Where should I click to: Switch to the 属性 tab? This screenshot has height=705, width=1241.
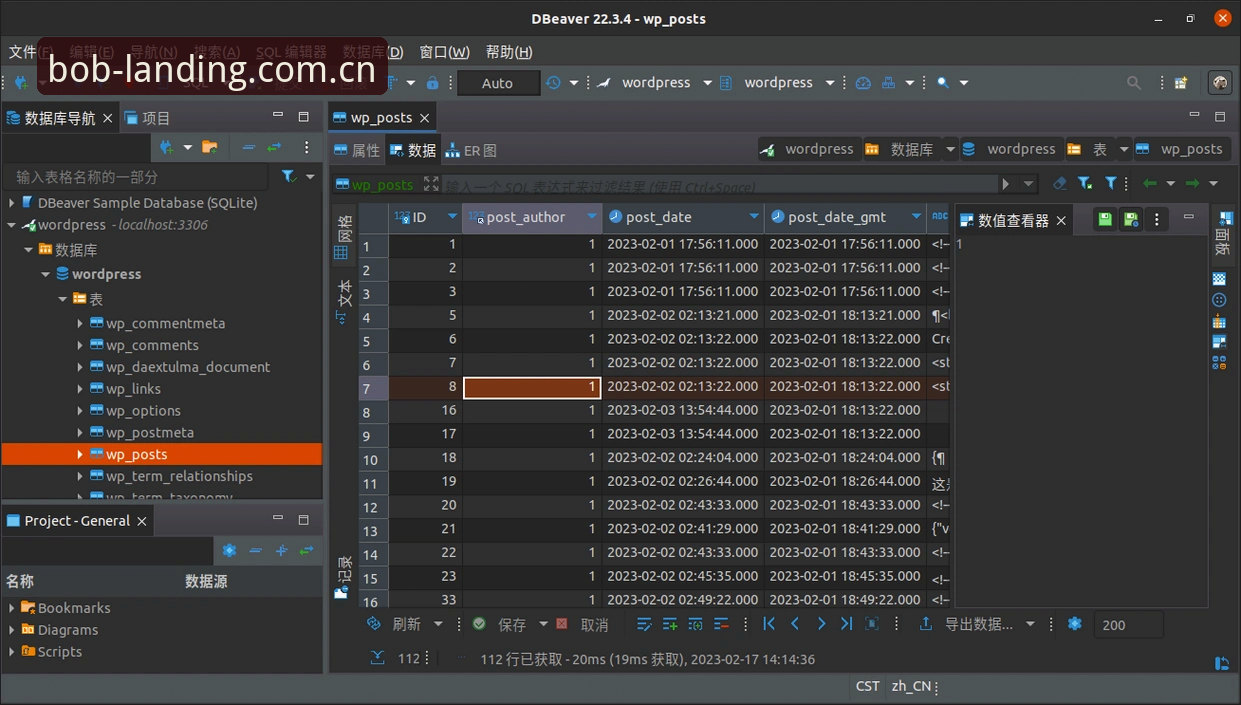tap(357, 150)
